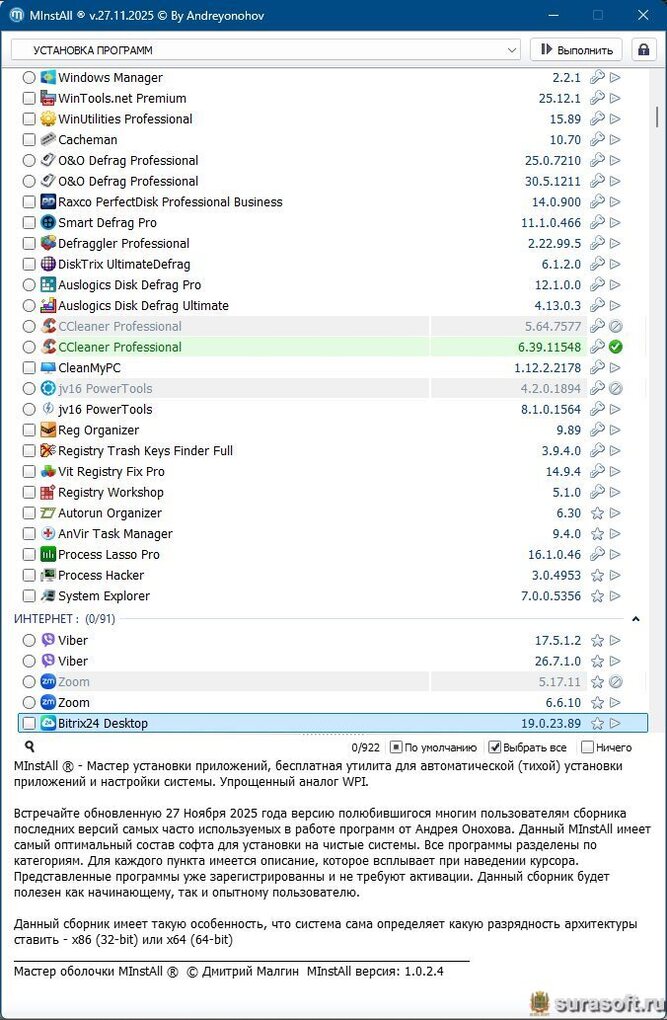Click the Registry Workshop label
Screen dimensions: 667x1020
tap(111, 492)
